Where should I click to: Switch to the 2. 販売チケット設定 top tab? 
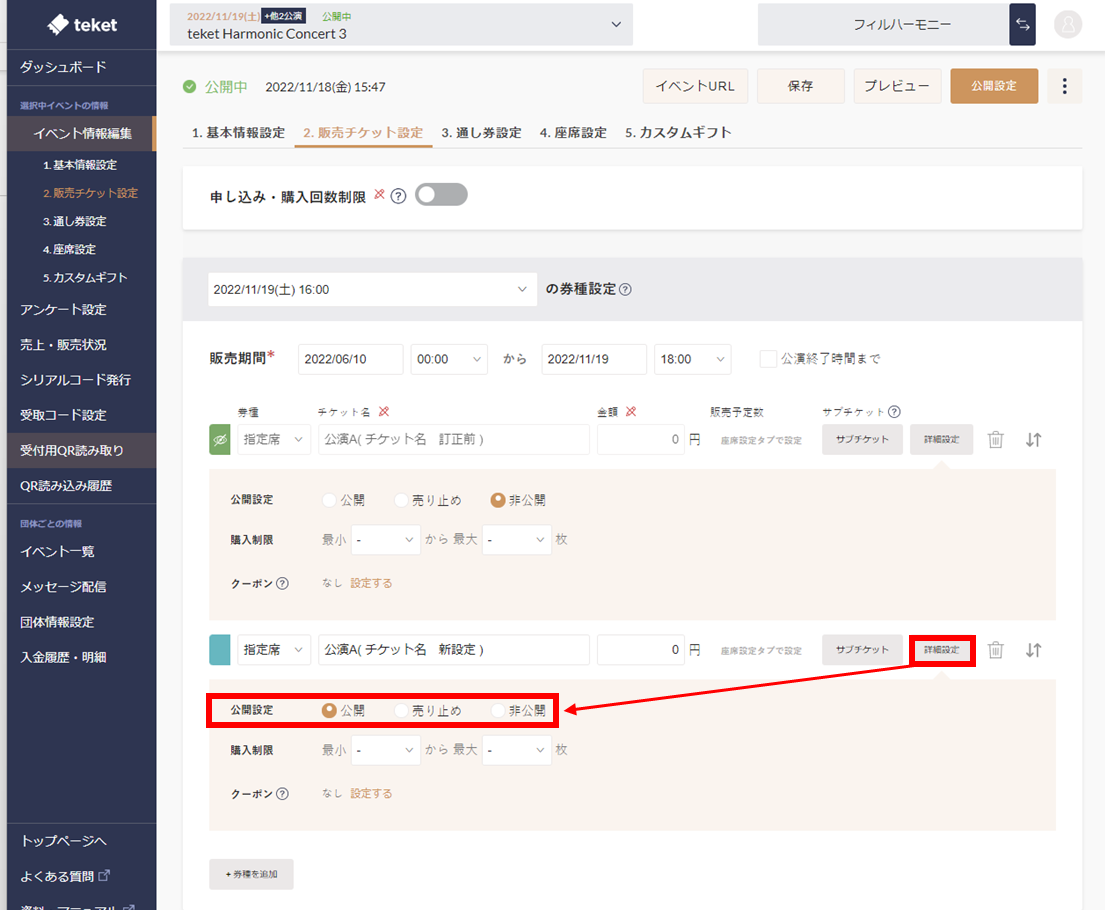tap(363, 133)
